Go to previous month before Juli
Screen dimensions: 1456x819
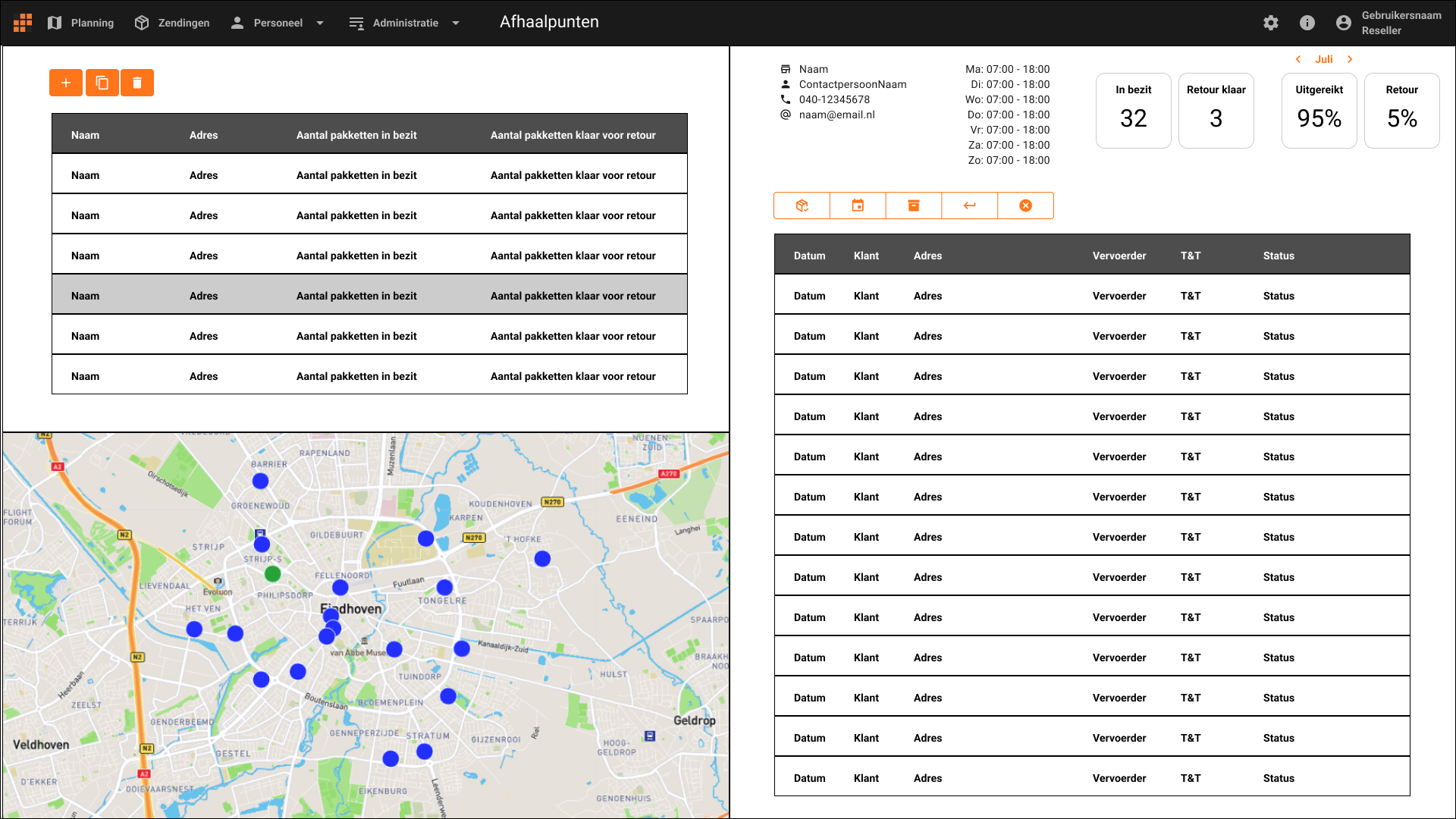click(1298, 59)
